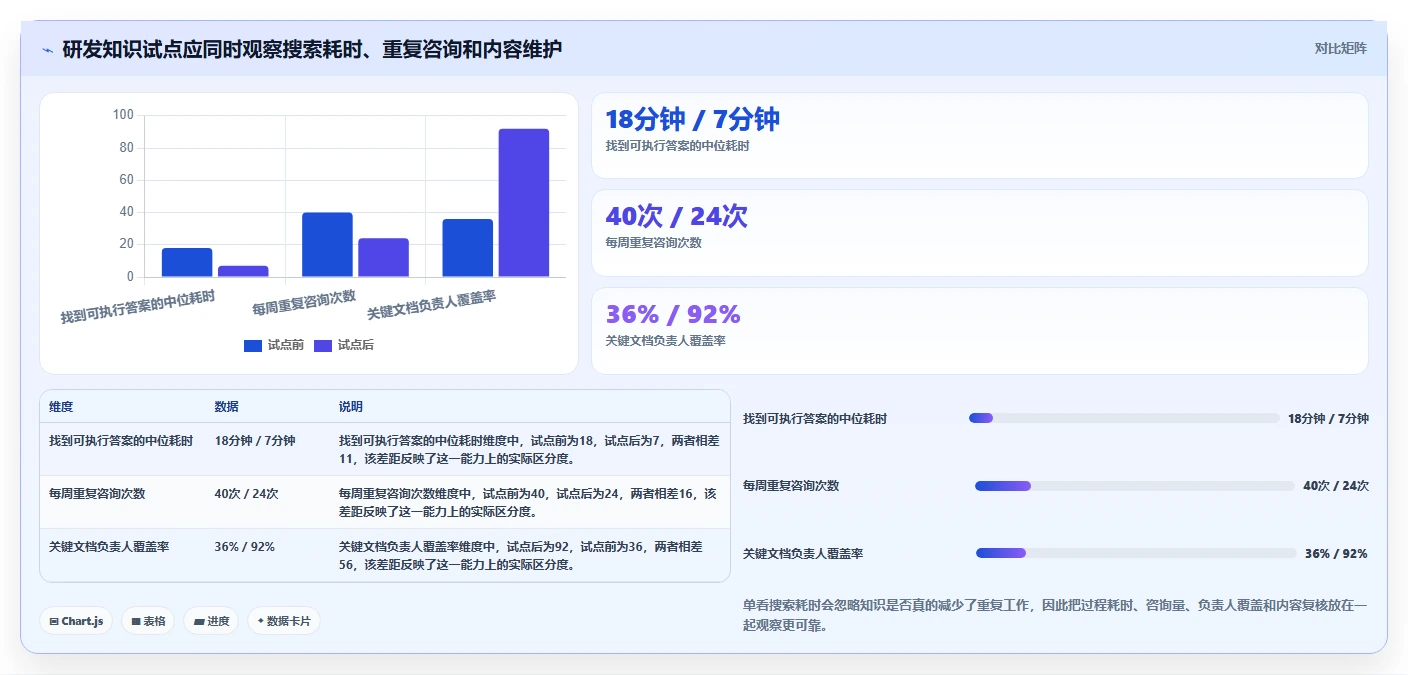
Task: Click the 数据卡片 tag chip
Action: click(284, 621)
